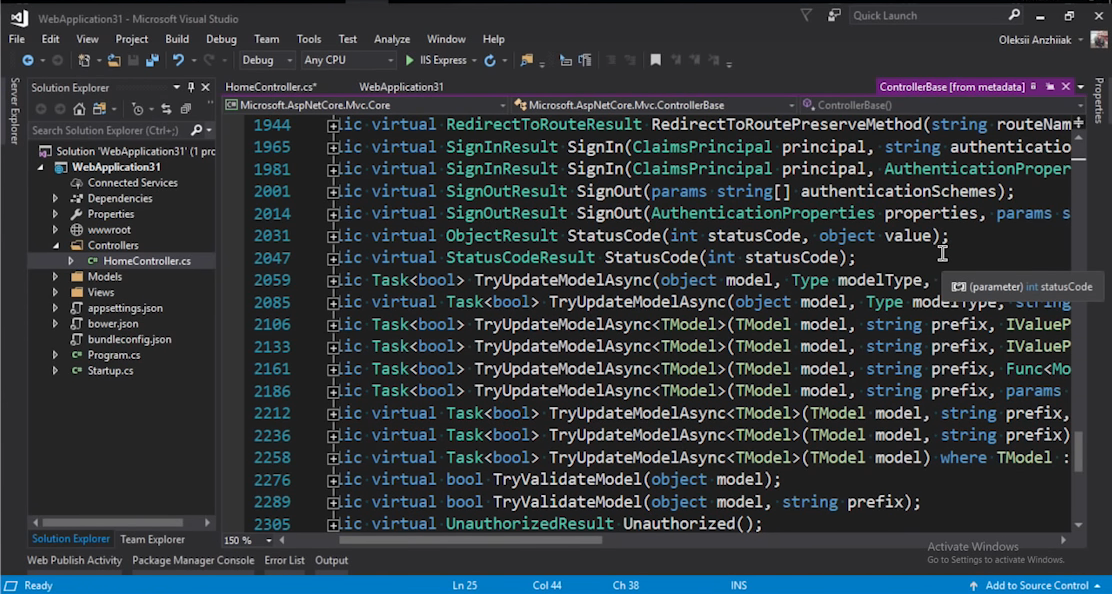Switch to the Team Explorer tab

152,539
